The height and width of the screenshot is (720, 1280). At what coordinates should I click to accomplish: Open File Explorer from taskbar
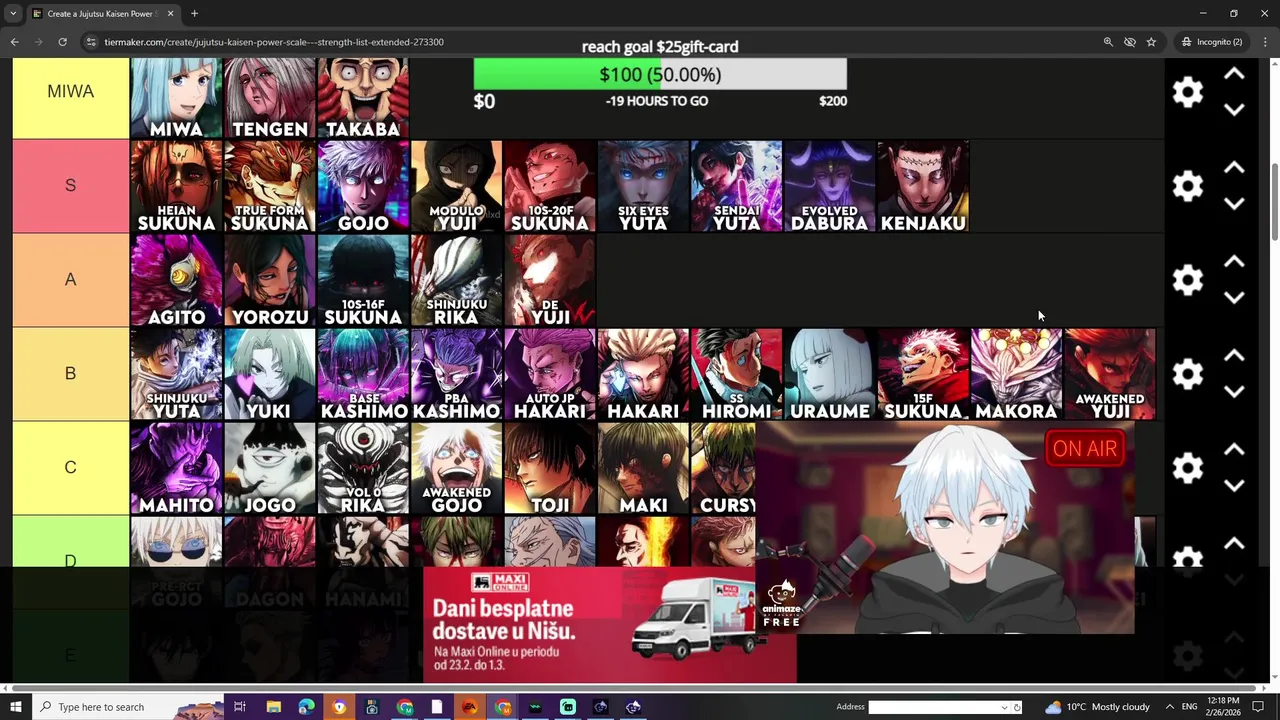pyautogui.click(x=273, y=707)
